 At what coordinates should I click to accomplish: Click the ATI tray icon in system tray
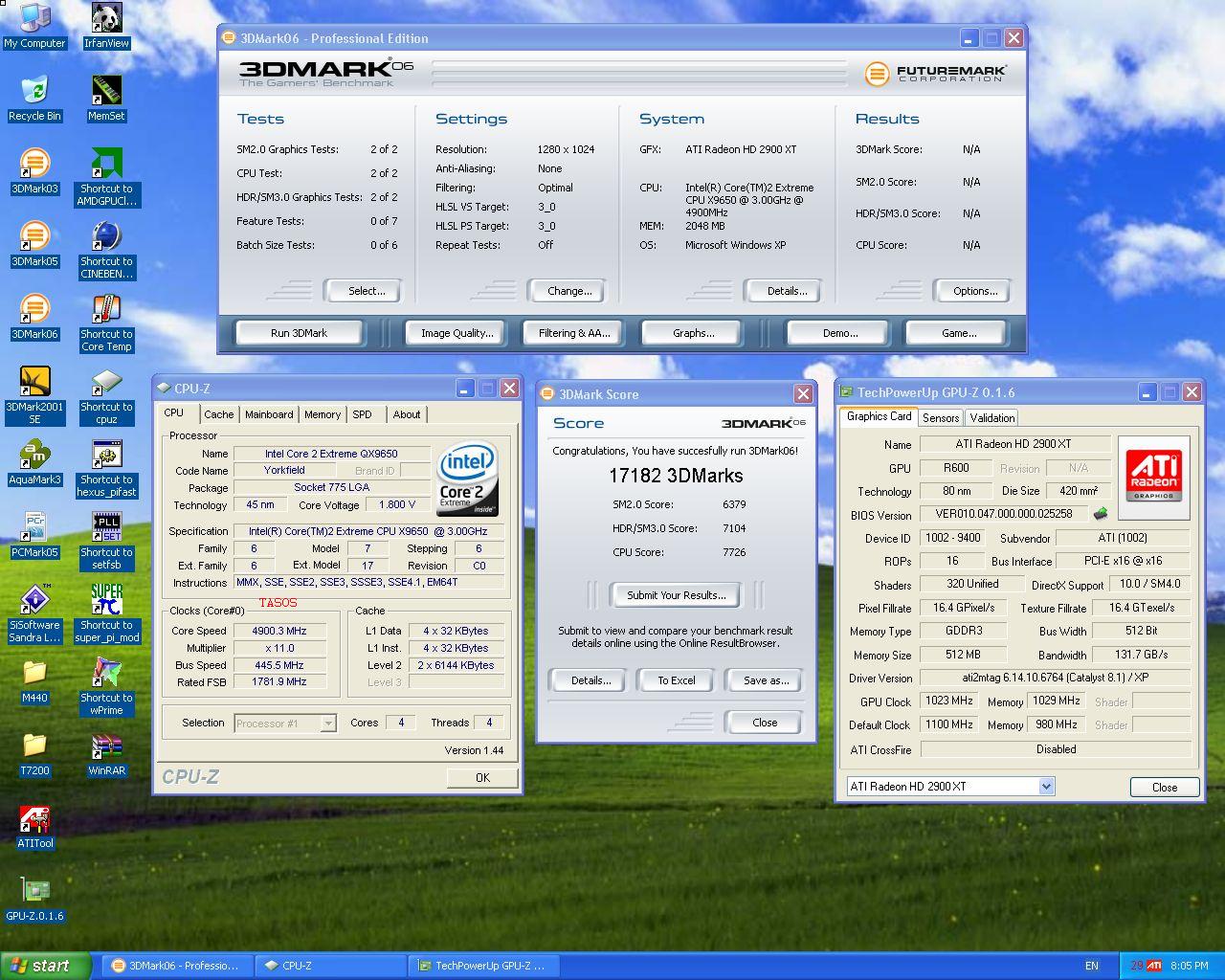(1154, 966)
